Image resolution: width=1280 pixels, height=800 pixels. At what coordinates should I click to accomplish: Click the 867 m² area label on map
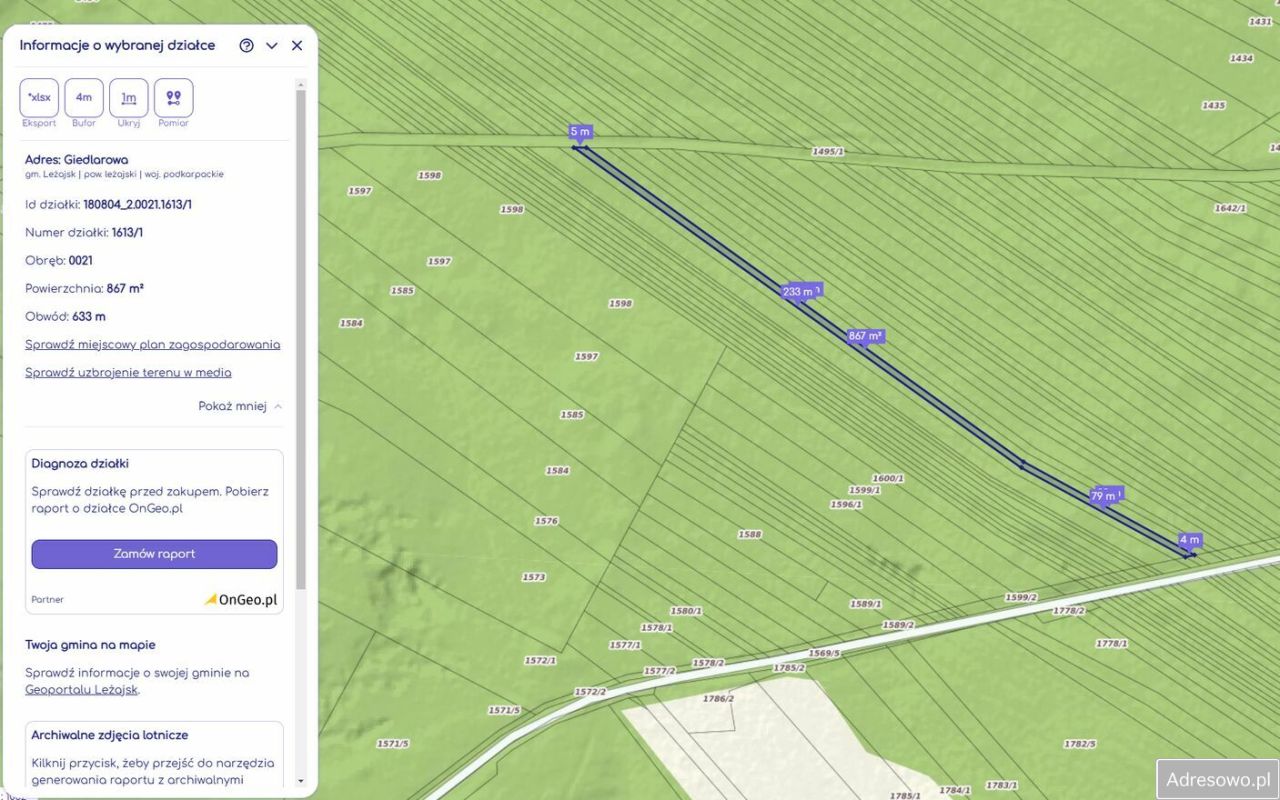click(x=865, y=336)
